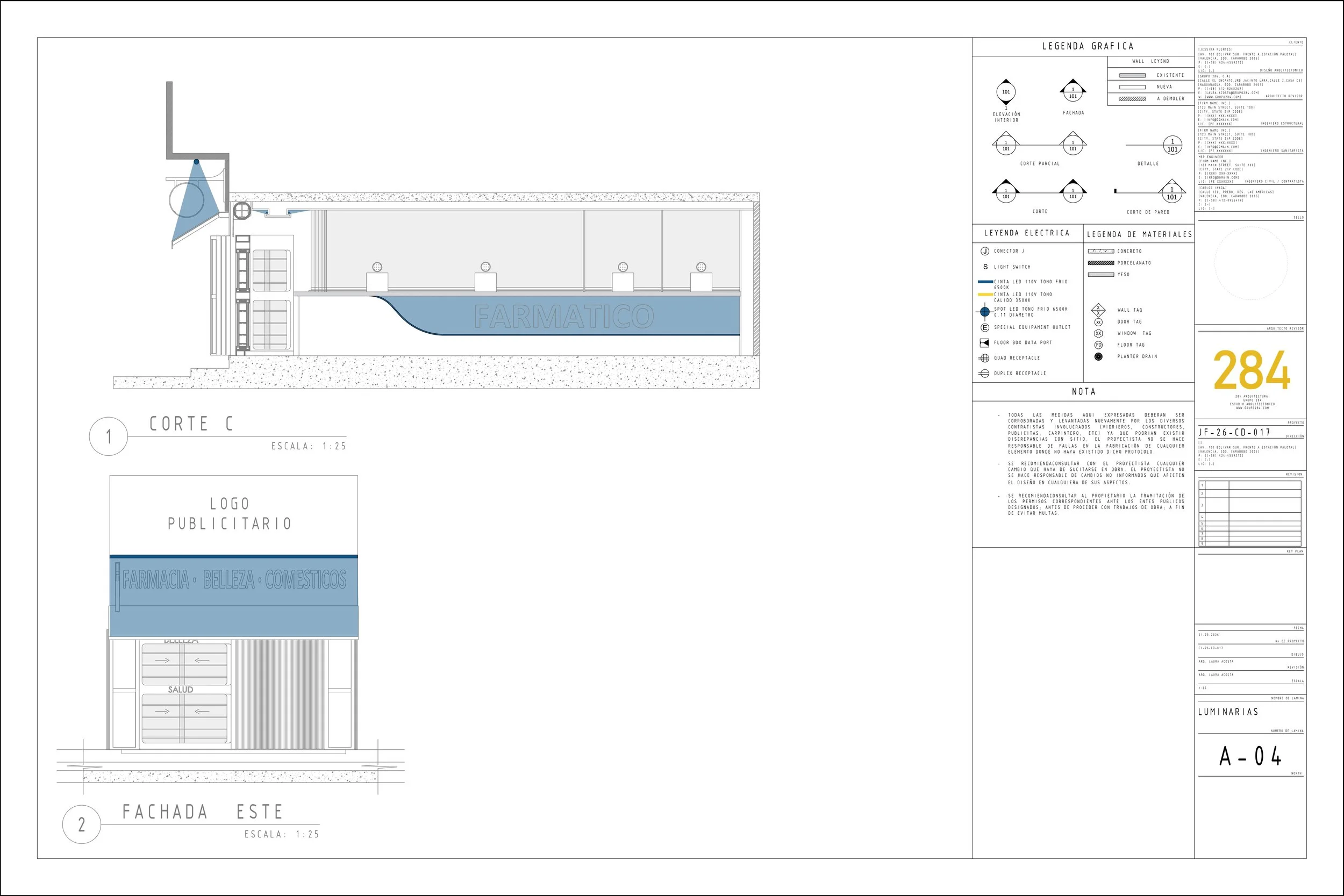Click the Concreto material swatch

(x=1100, y=251)
